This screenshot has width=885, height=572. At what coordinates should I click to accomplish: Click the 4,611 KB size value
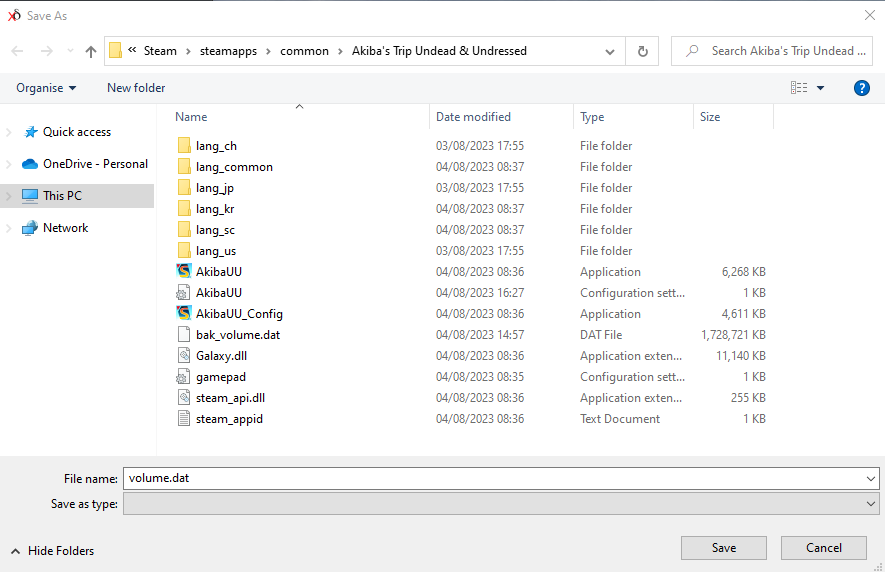(x=743, y=314)
